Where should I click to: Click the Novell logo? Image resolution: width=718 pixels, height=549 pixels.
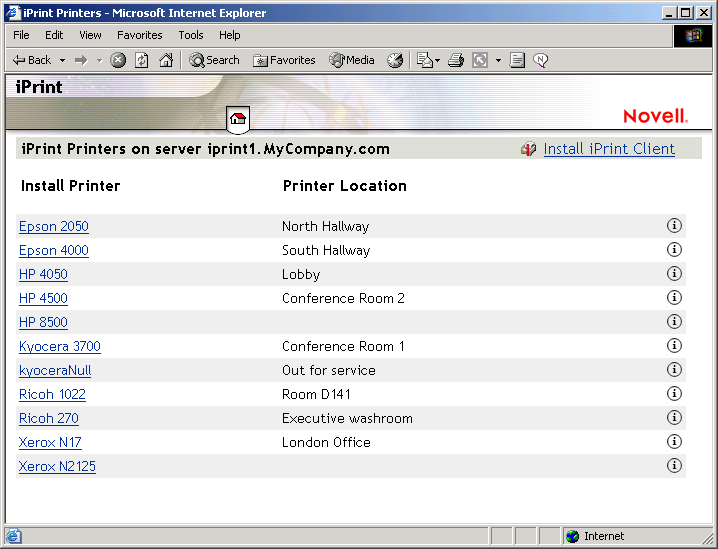[x=655, y=116]
